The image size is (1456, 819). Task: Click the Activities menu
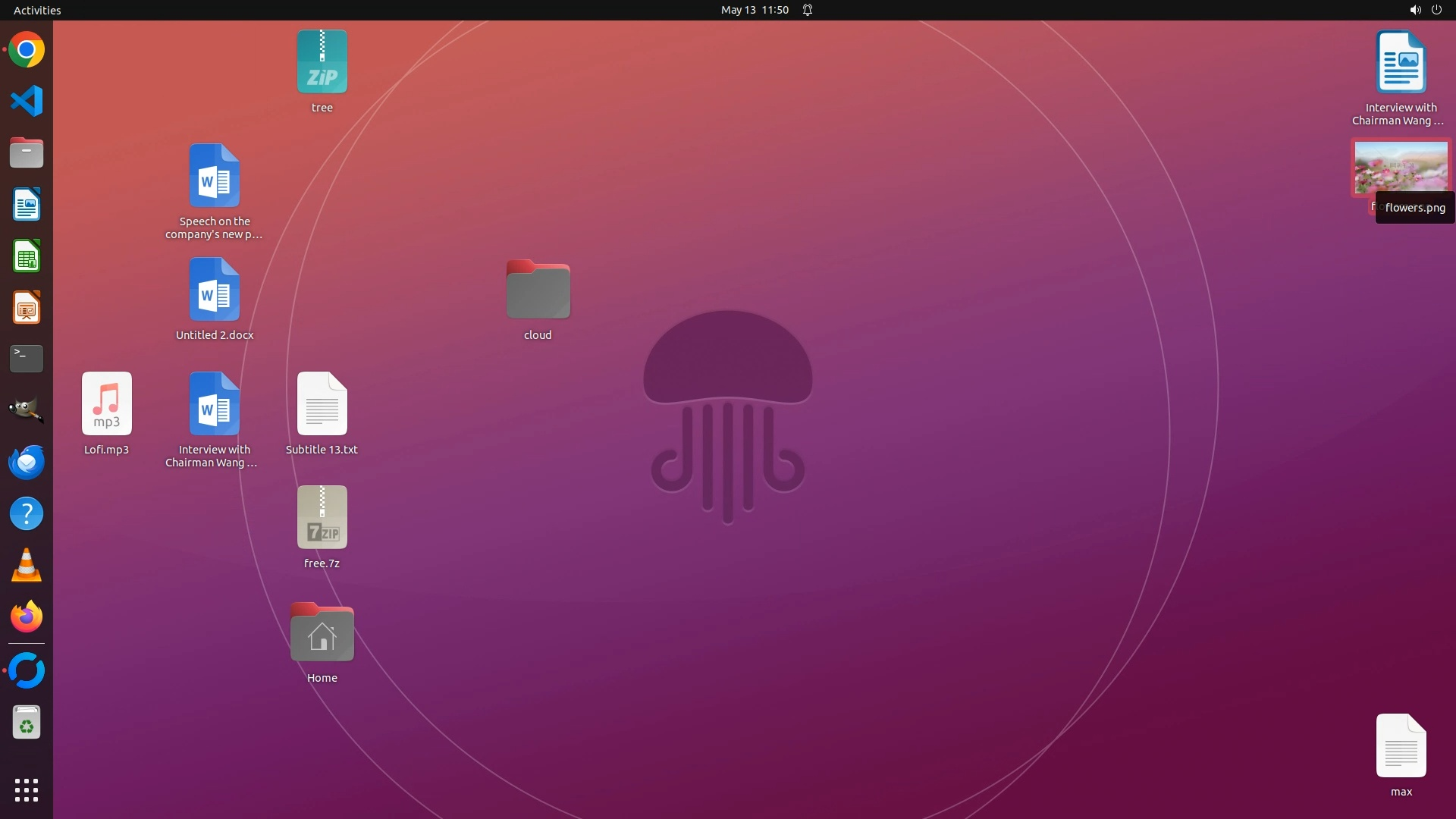tap(37, 10)
